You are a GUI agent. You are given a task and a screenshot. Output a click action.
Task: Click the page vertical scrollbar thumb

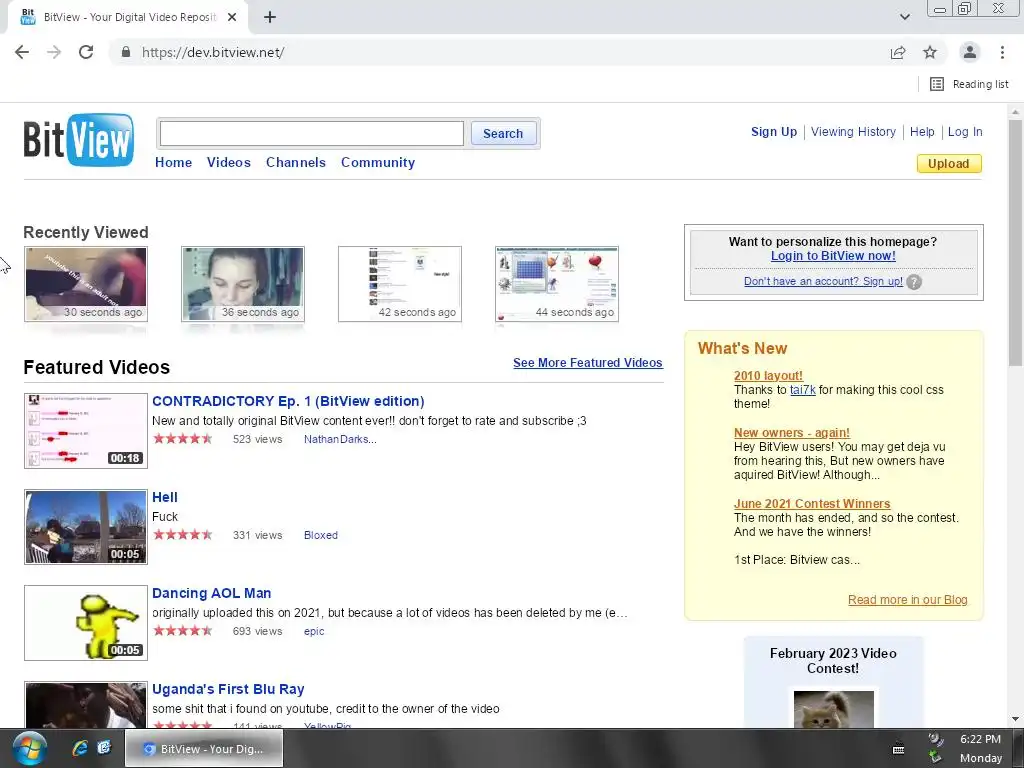click(1015, 242)
